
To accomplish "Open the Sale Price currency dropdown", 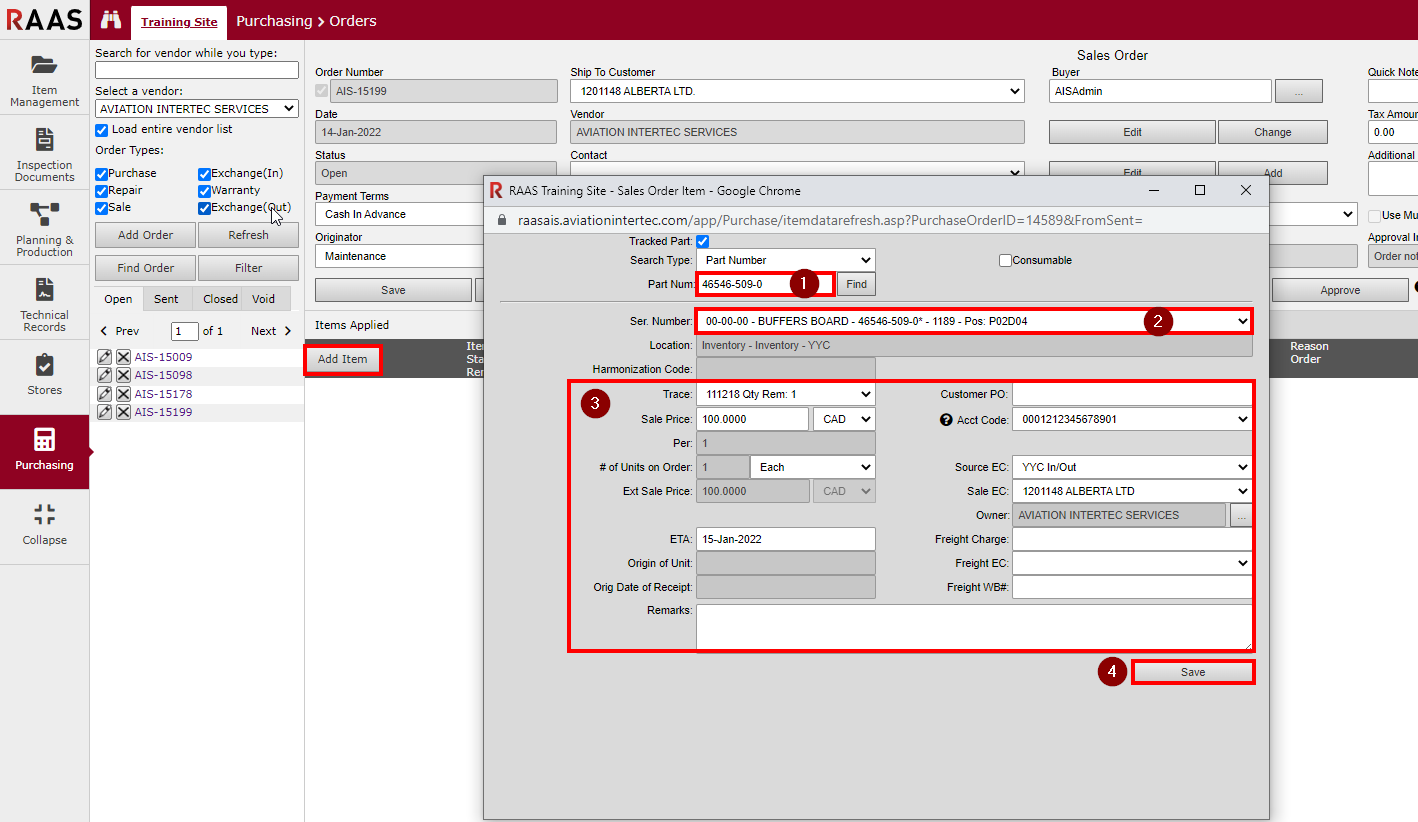I will 843,419.
